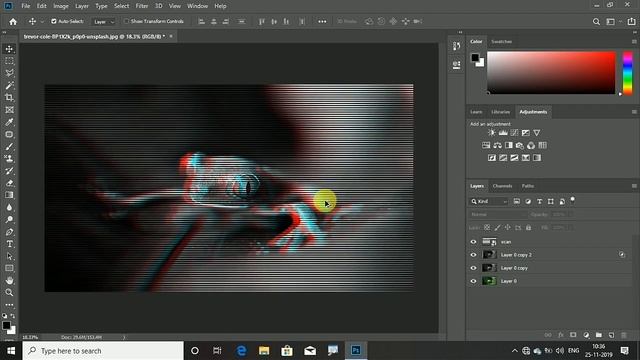640x360 pixels.
Task: Hide Layer 0 copy 2
Action: (x=473, y=255)
